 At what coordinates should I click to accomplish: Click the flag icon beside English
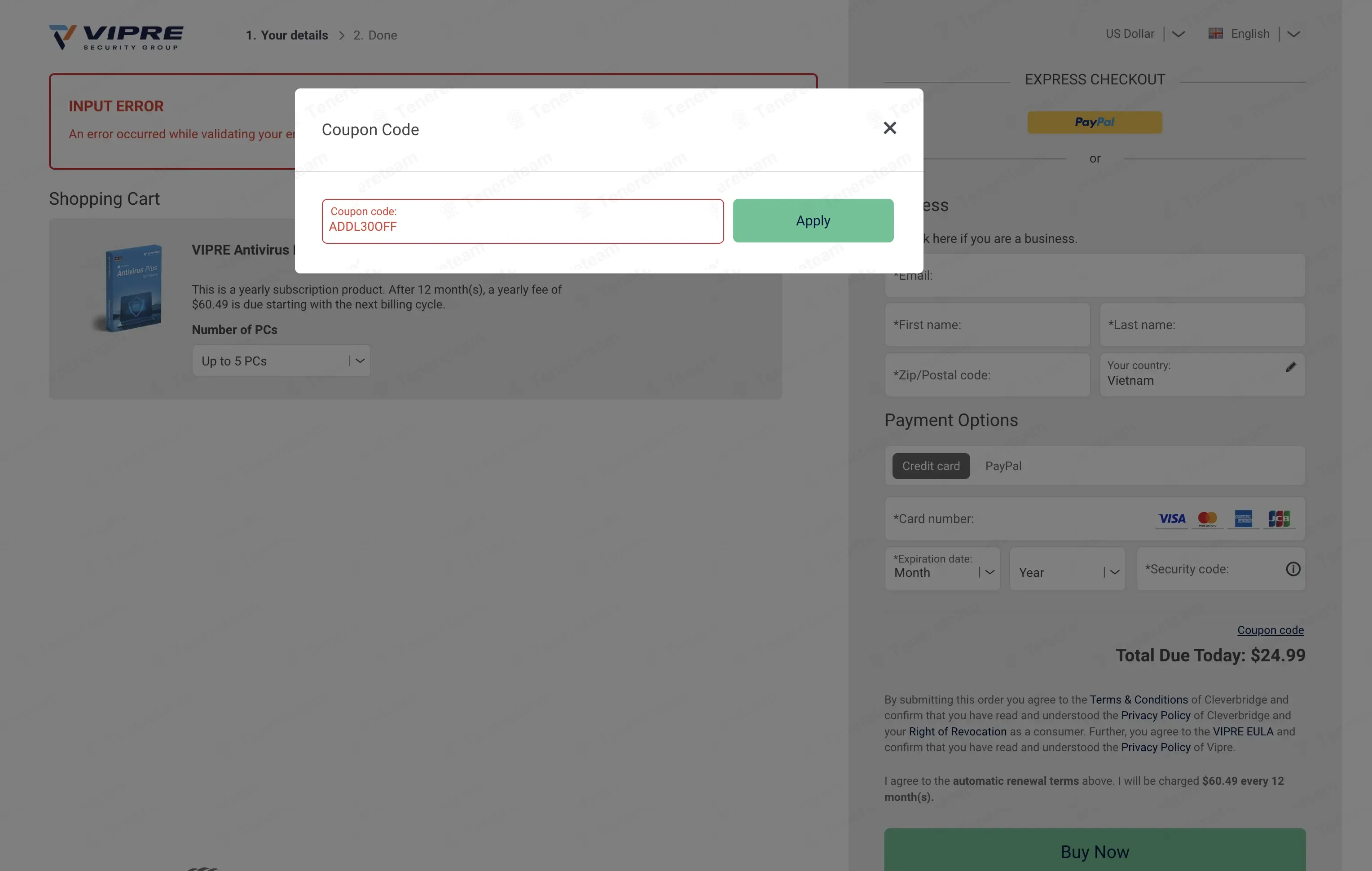tap(1215, 34)
